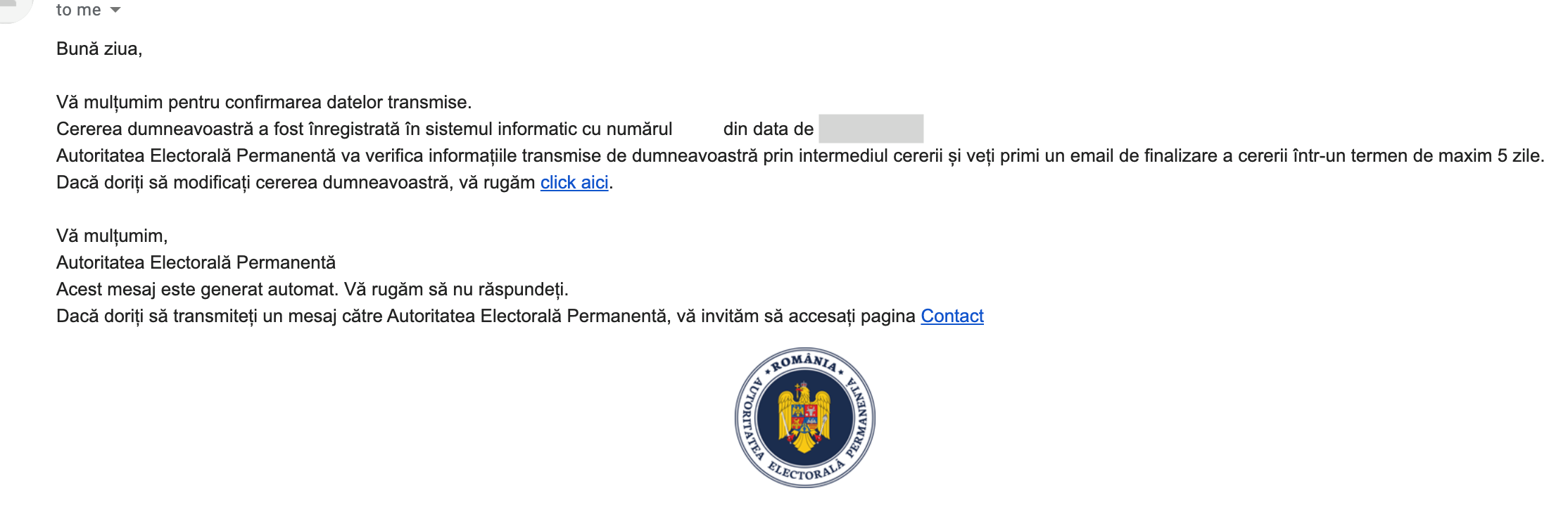Image resolution: width=1568 pixels, height=512 pixels.
Task: Click the golden eagle coat of arms
Action: [804, 418]
